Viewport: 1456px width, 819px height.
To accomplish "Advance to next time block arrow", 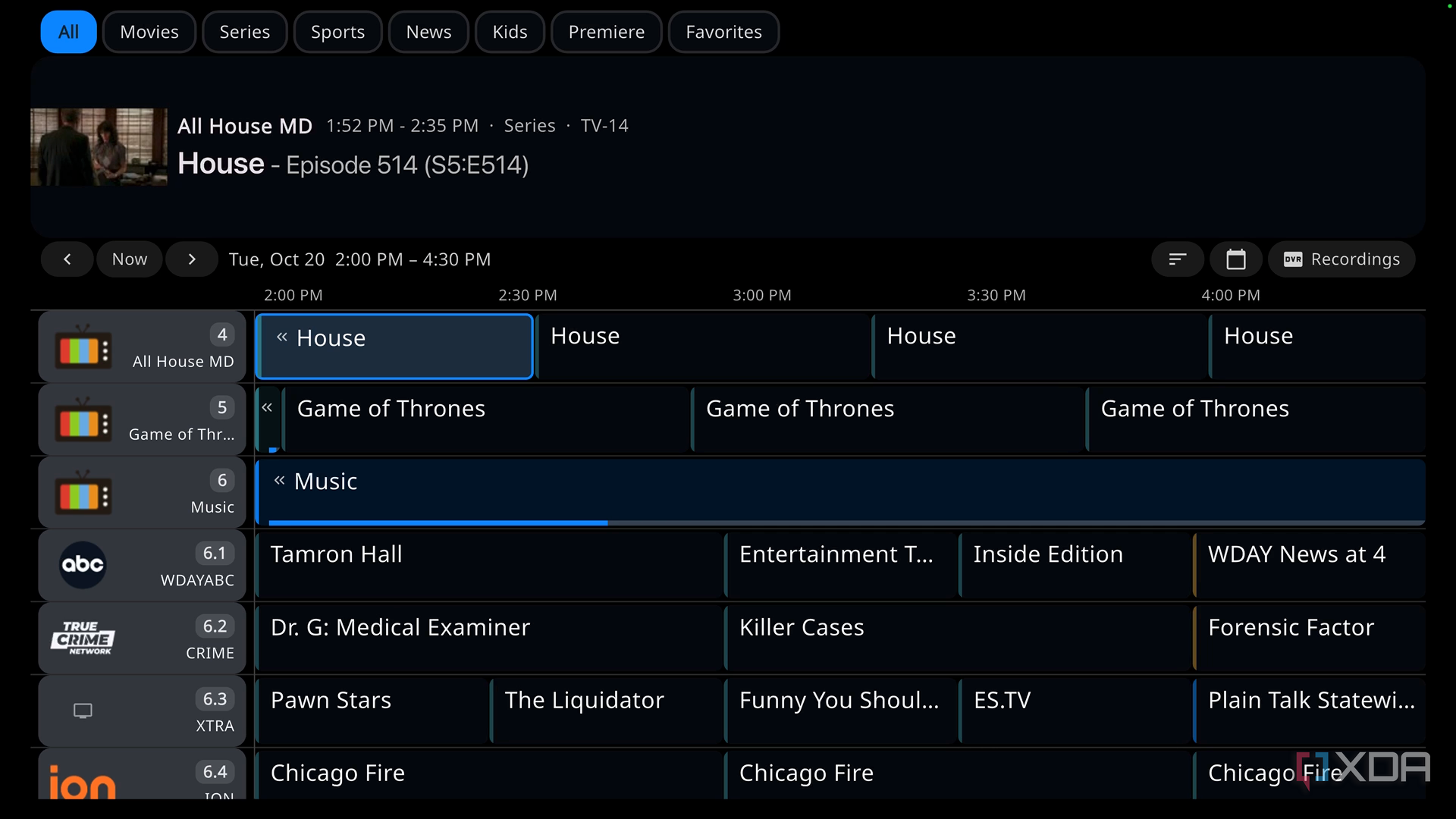I will click(x=192, y=259).
